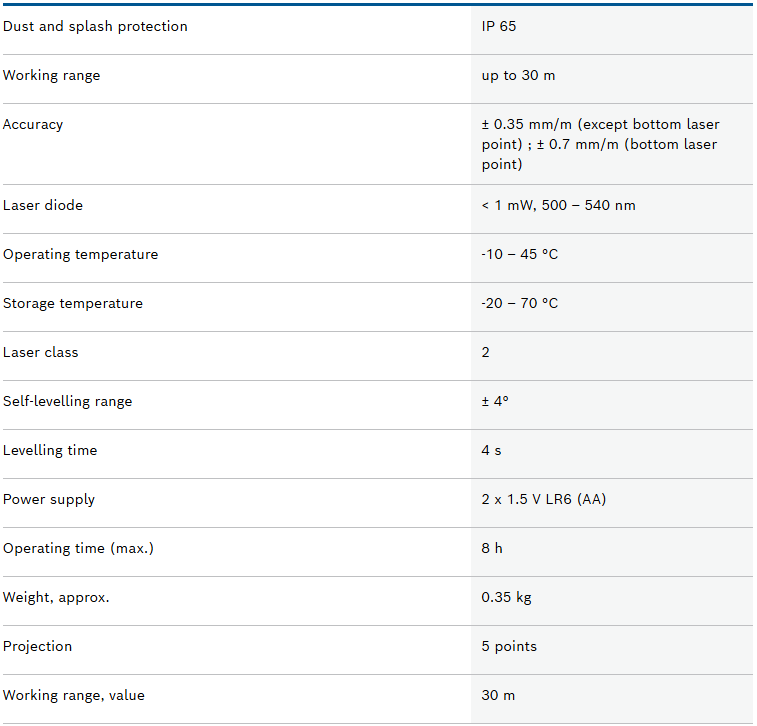This screenshot has width=757, height=726.
Task: Click the 'Laser class' label
Action: coord(41,353)
